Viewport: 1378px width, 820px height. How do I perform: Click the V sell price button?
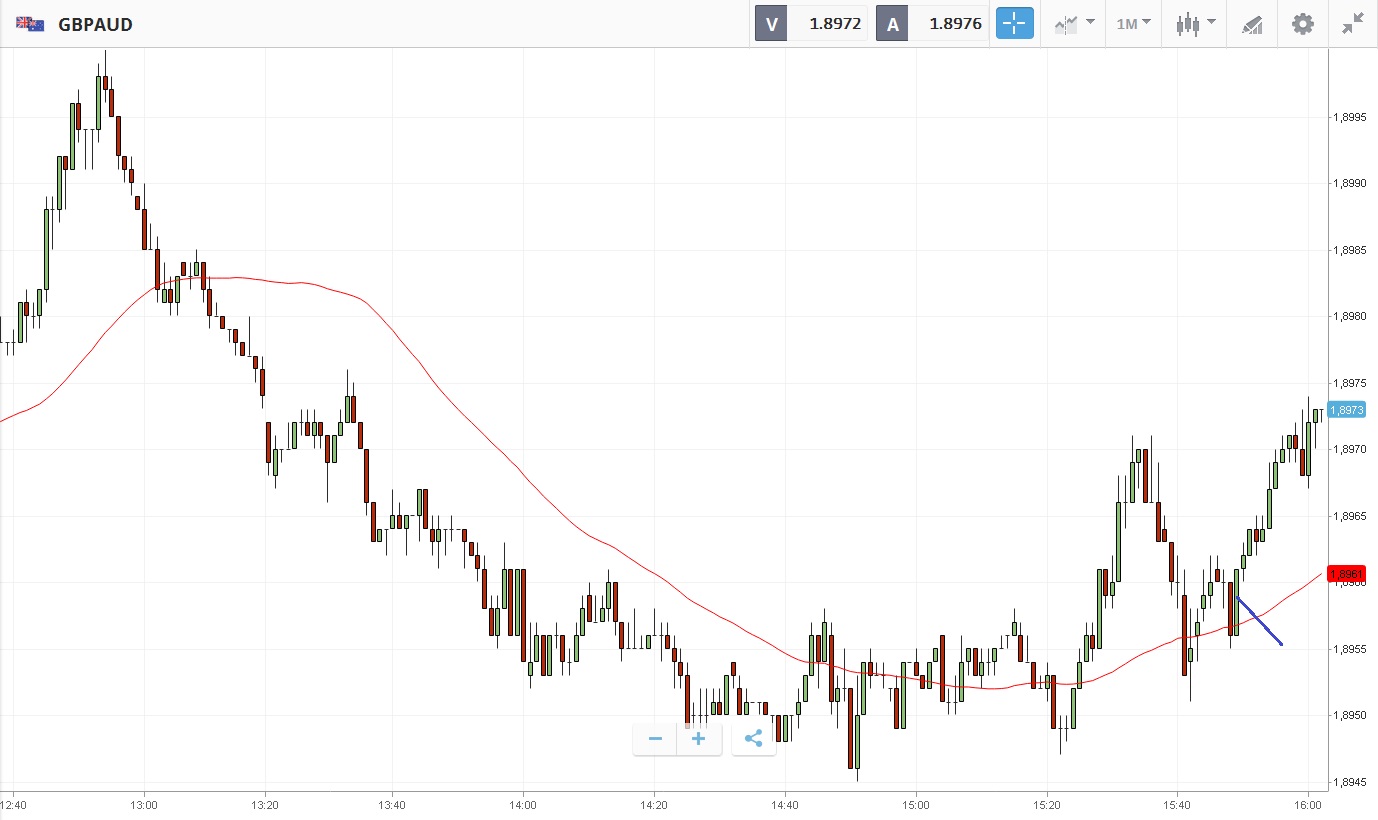click(771, 24)
